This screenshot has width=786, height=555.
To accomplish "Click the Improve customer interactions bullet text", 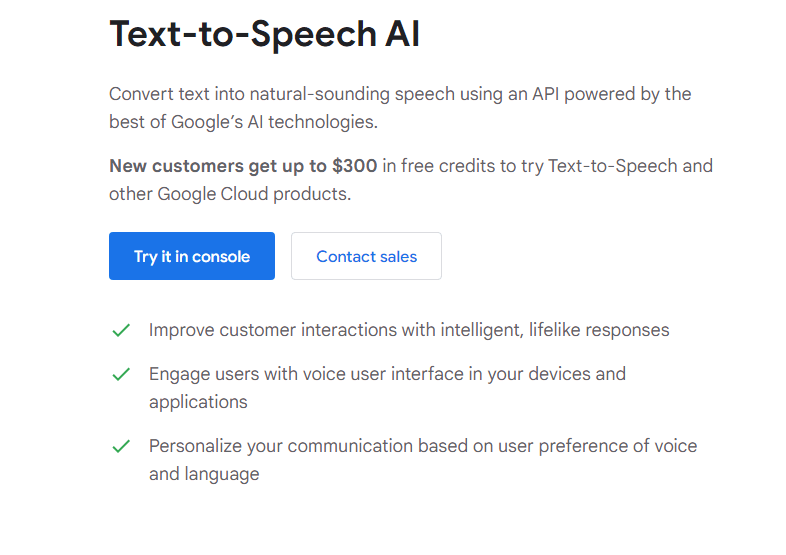I will 409,330.
